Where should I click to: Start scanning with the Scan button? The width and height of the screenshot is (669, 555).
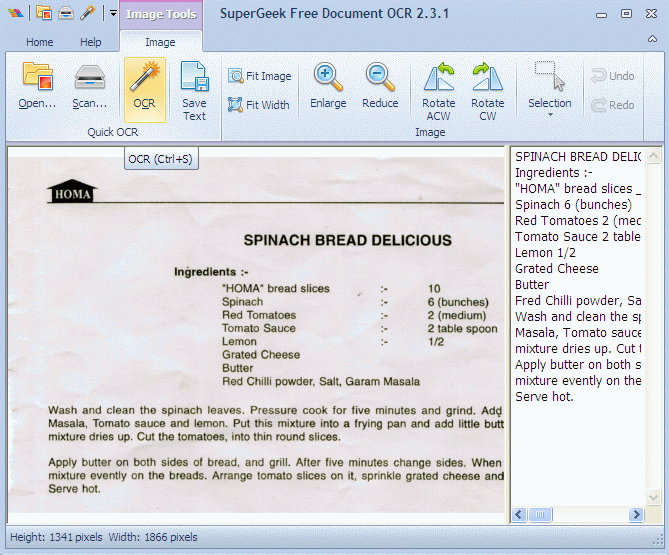point(90,87)
